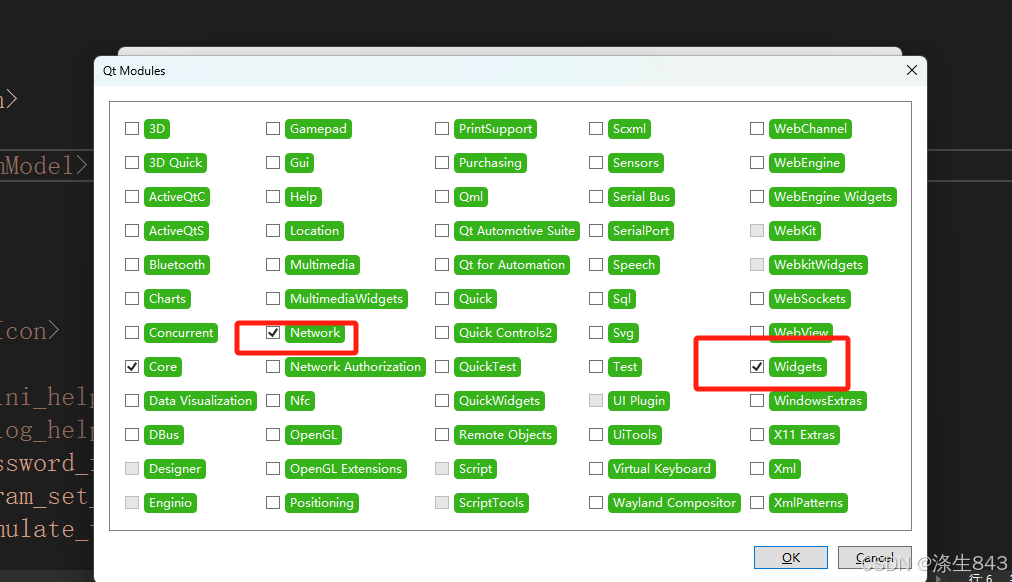
Task: Click the green Widgets module label
Action: point(798,367)
